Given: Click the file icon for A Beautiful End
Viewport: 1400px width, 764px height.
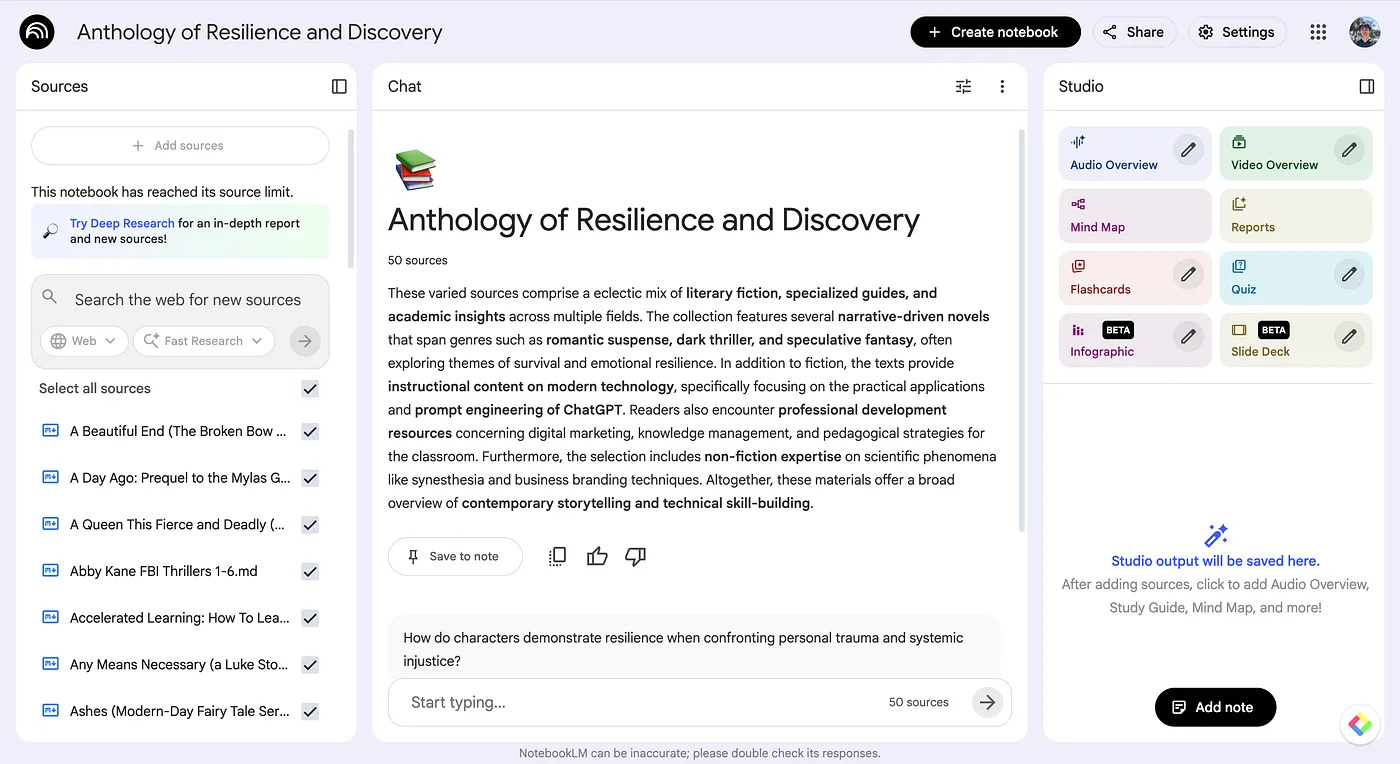Looking at the screenshot, I should [50, 431].
